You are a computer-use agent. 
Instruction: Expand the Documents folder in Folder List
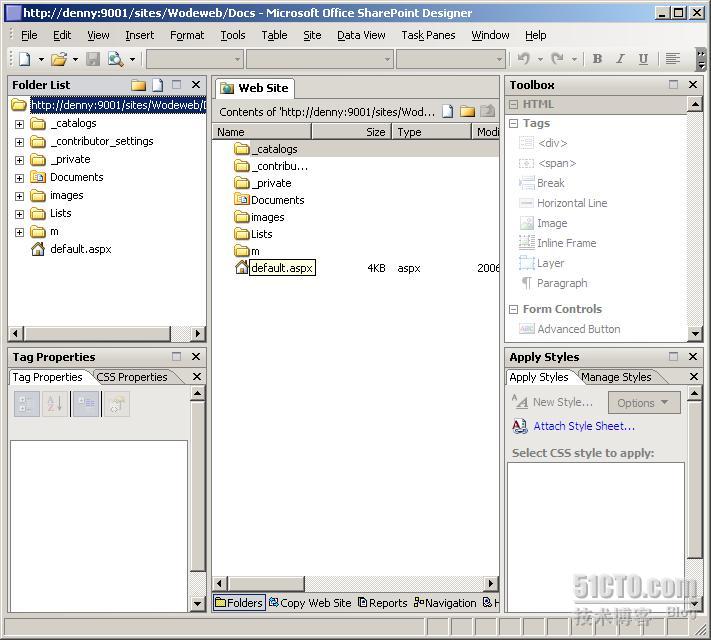point(19,178)
